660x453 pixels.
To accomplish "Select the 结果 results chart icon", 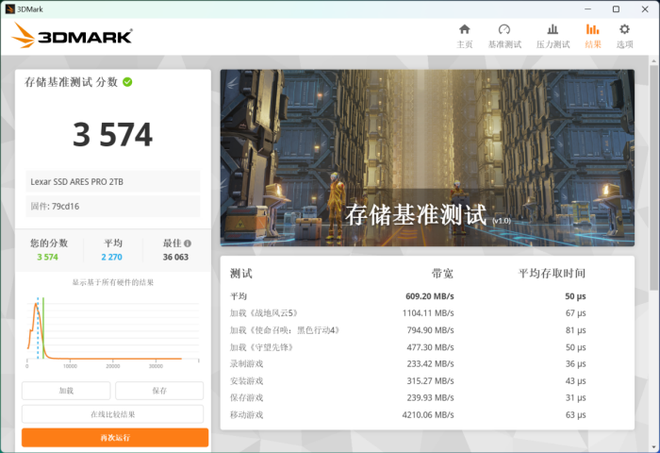I will [593, 30].
